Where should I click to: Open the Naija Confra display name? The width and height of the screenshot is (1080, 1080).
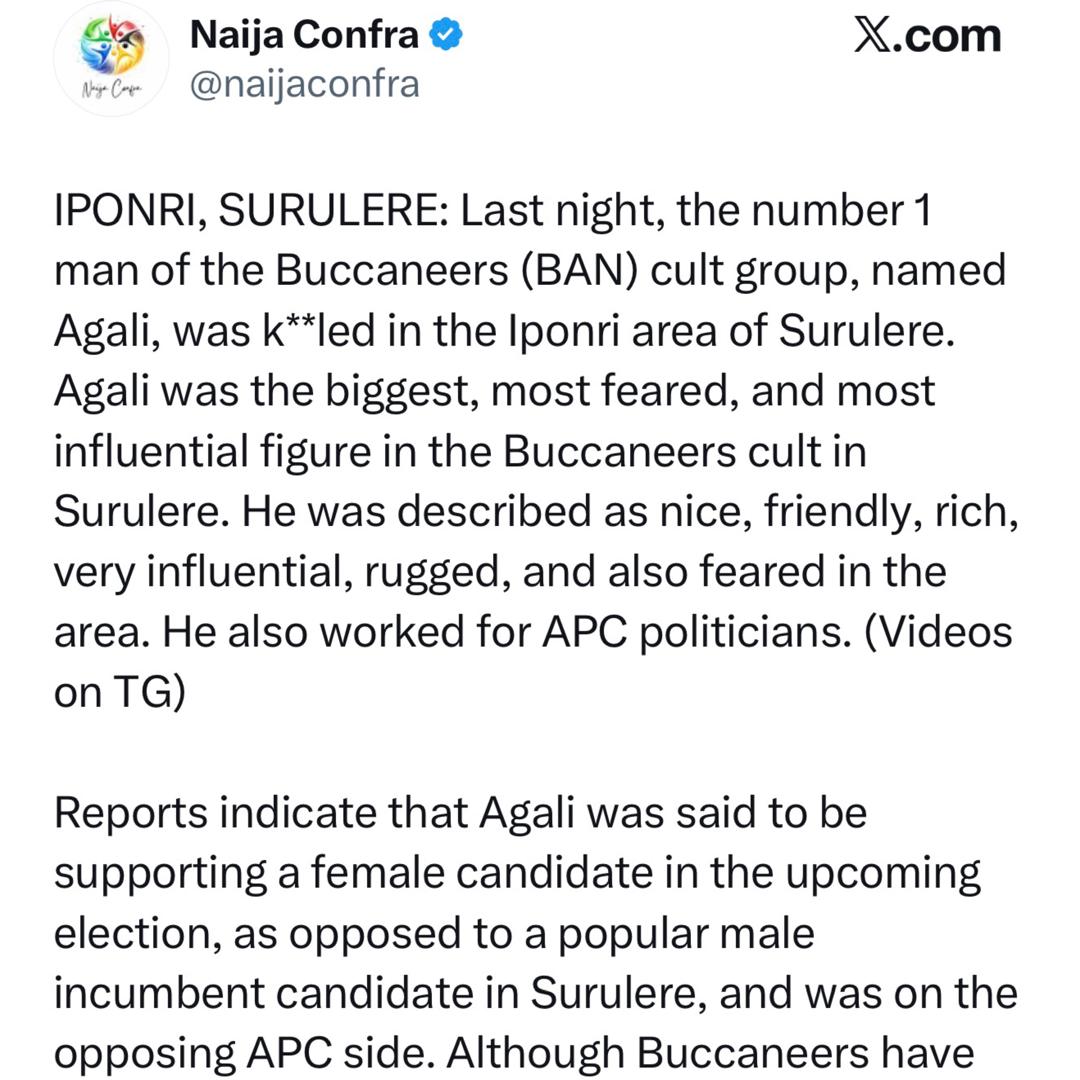tap(304, 36)
